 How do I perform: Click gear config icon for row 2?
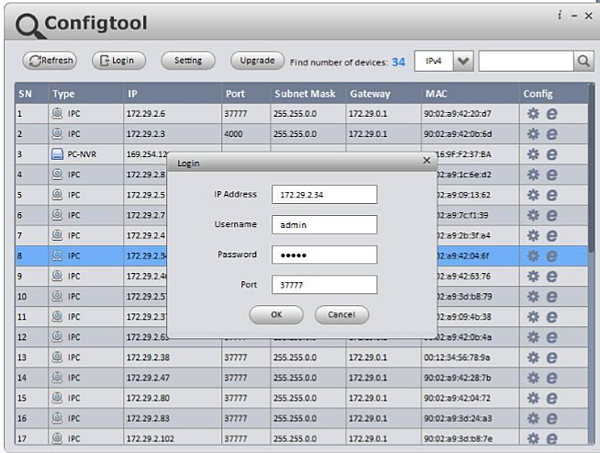[533, 134]
